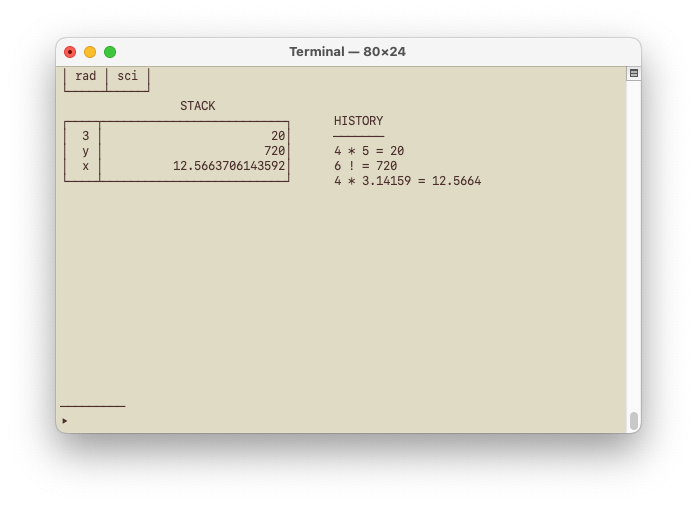
Task: Click the Terminal — 80×24 window title
Action: pos(347,52)
